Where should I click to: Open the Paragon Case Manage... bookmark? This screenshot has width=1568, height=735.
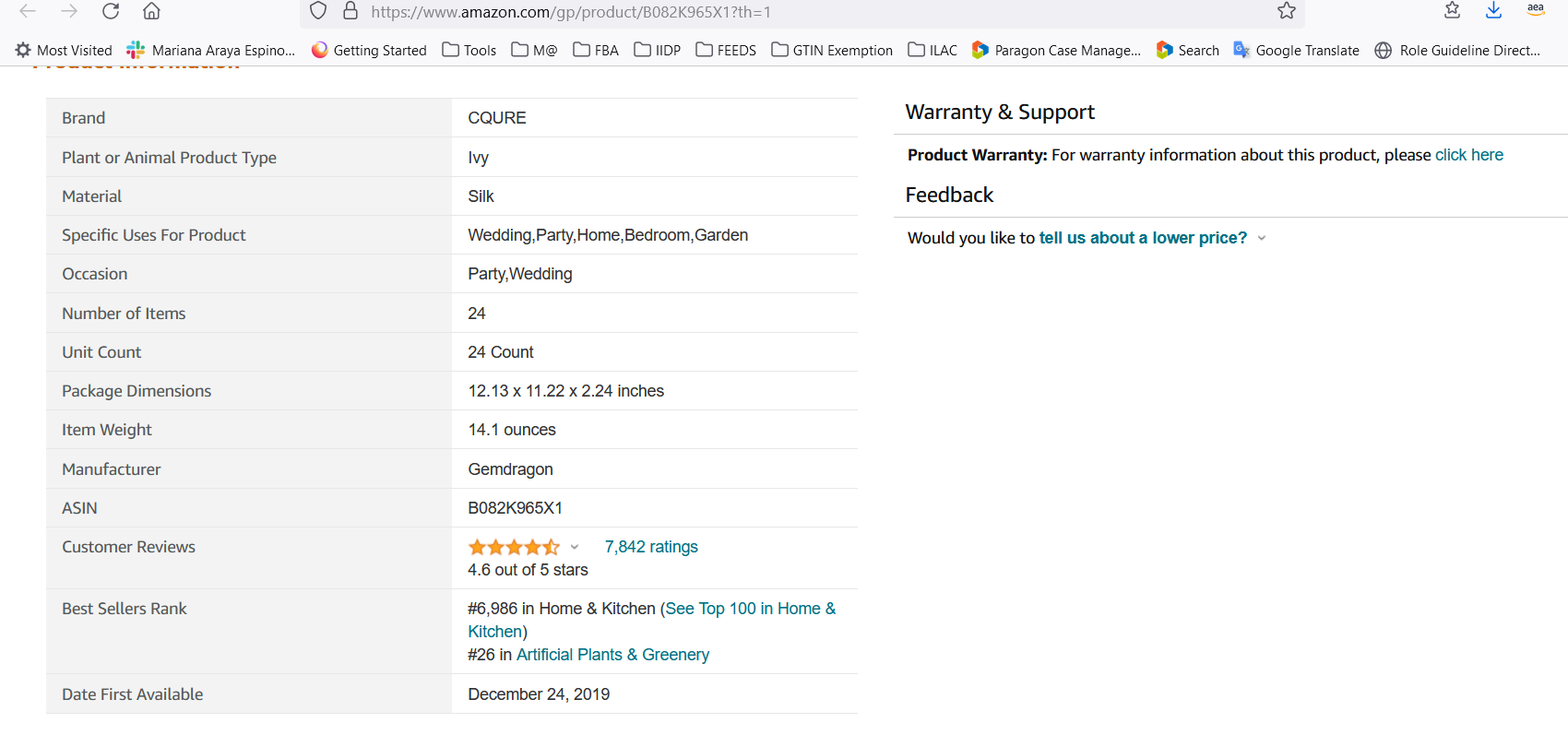coord(1056,50)
